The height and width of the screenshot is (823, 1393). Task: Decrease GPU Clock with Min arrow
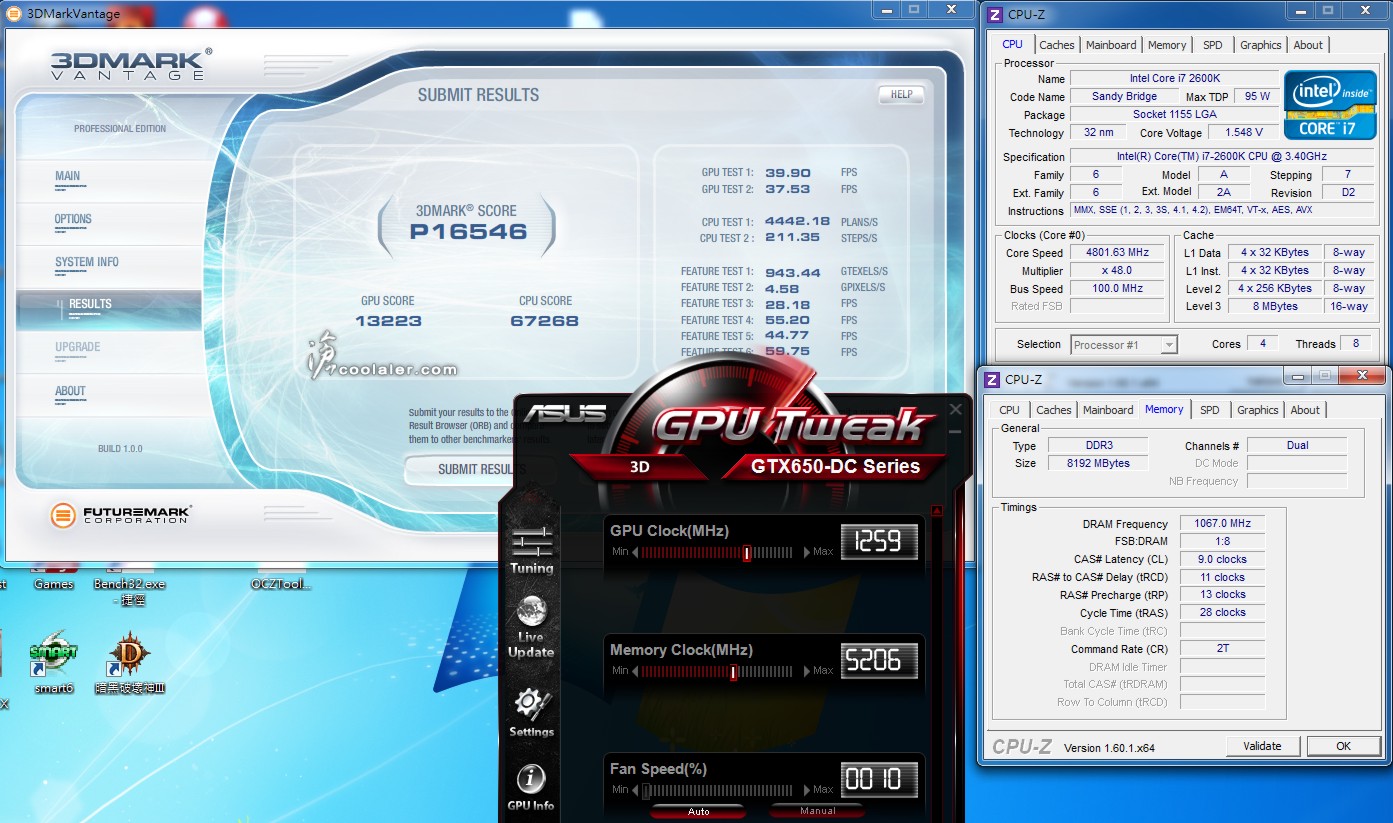634,552
